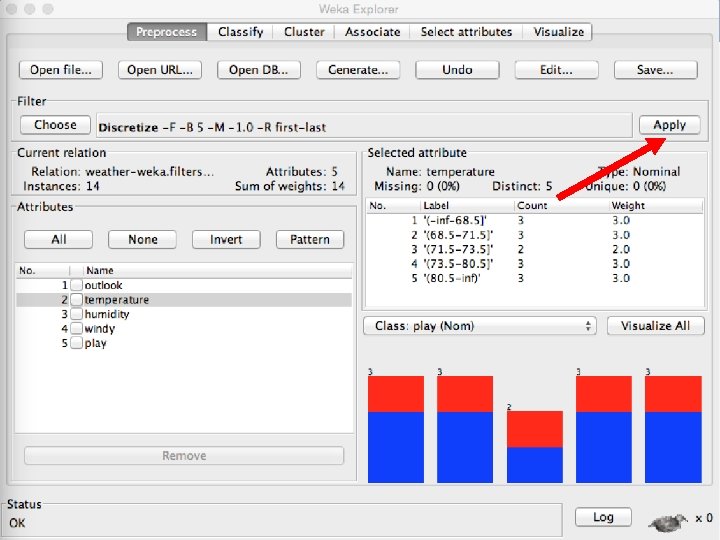
Task: Open the Visualize tab
Action: tap(558, 32)
